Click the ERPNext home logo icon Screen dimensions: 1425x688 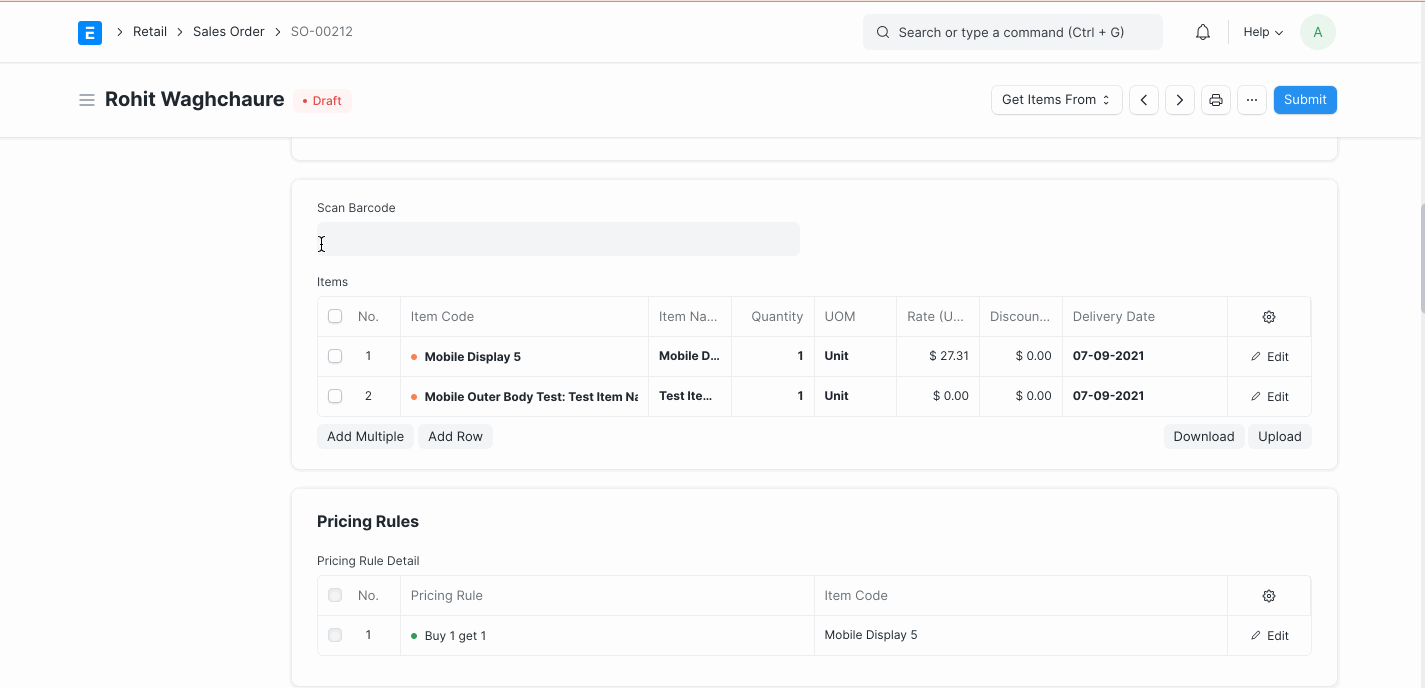pyautogui.click(x=90, y=32)
